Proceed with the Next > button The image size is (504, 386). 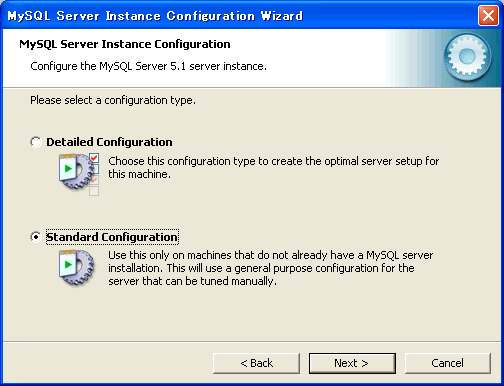pyautogui.click(x=352, y=363)
